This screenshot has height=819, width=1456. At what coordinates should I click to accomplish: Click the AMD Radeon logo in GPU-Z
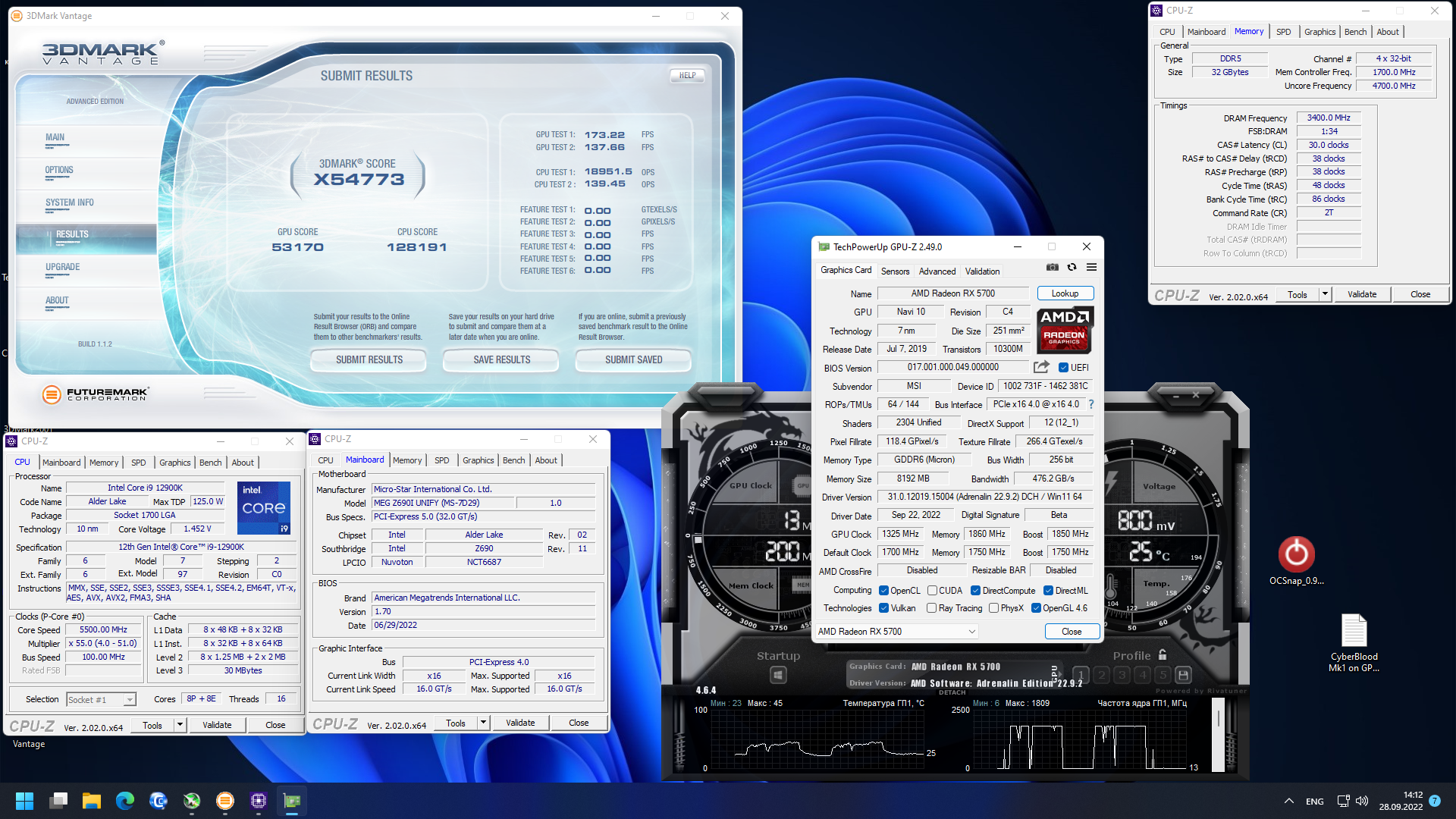tap(1064, 330)
